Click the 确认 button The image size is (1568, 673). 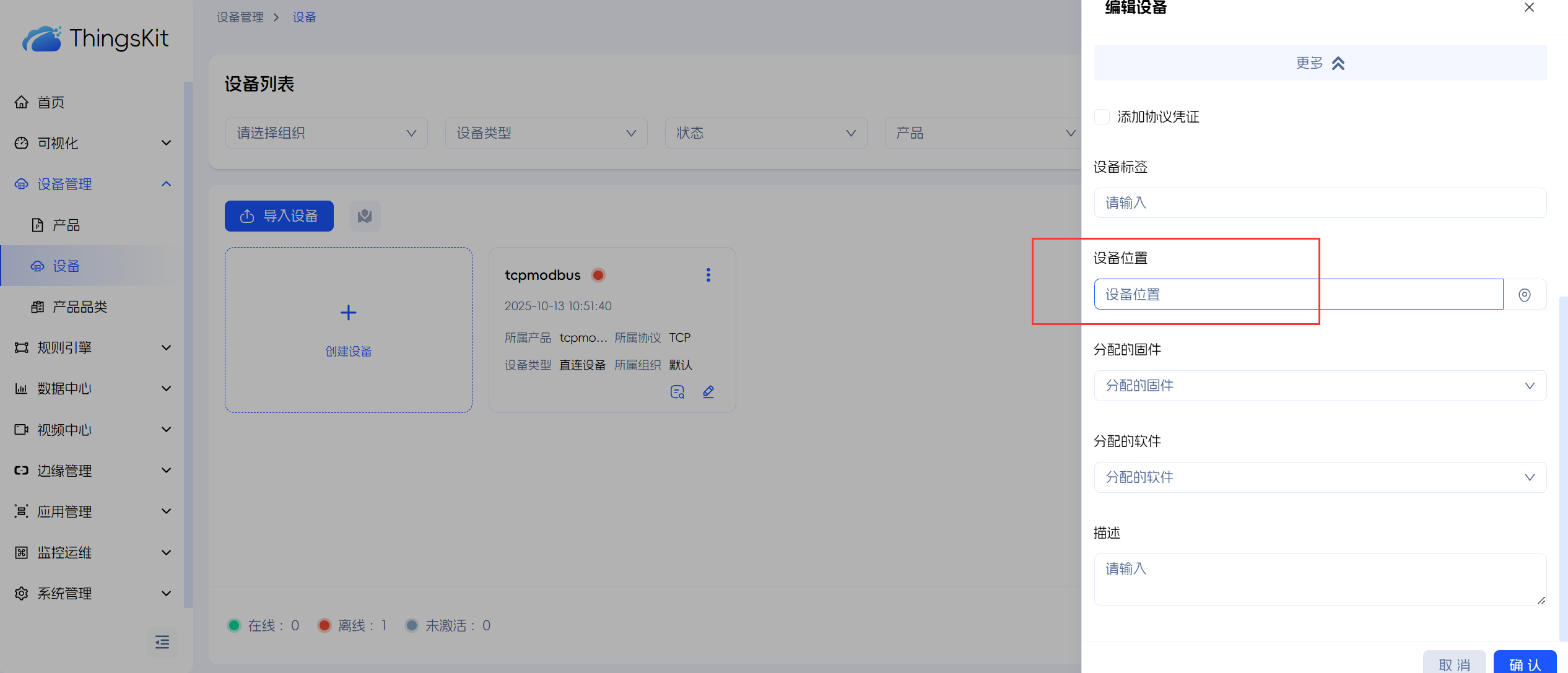pos(1525,664)
